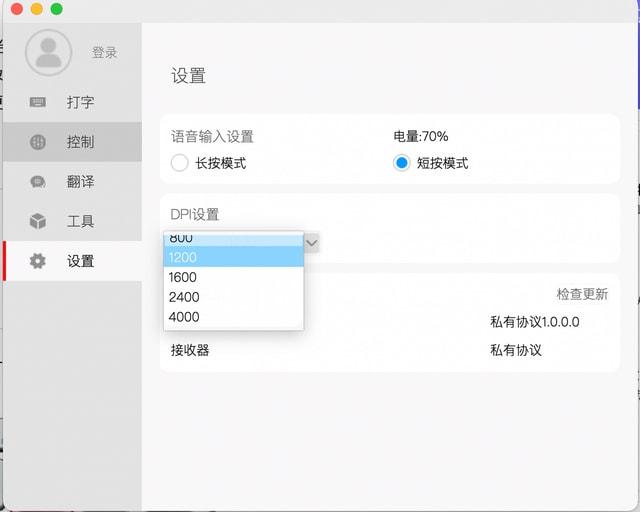This screenshot has height=512, width=640.
Task: Choose 1200 in the DPI list
Action: 233,257
